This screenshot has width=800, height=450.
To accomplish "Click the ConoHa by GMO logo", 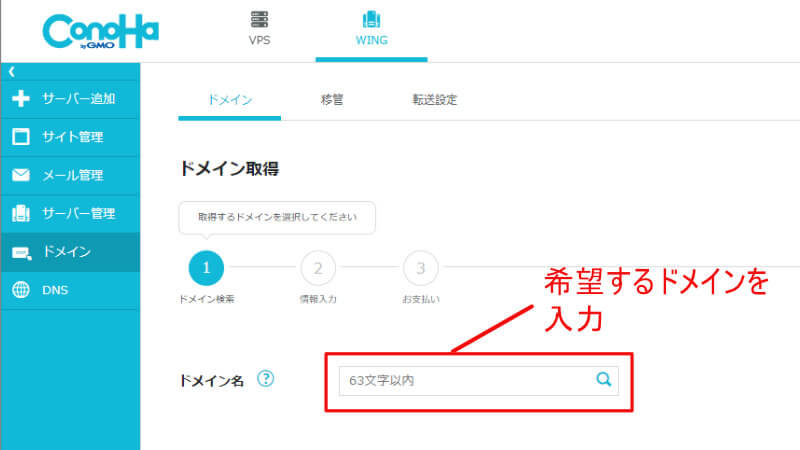I will click(101, 31).
